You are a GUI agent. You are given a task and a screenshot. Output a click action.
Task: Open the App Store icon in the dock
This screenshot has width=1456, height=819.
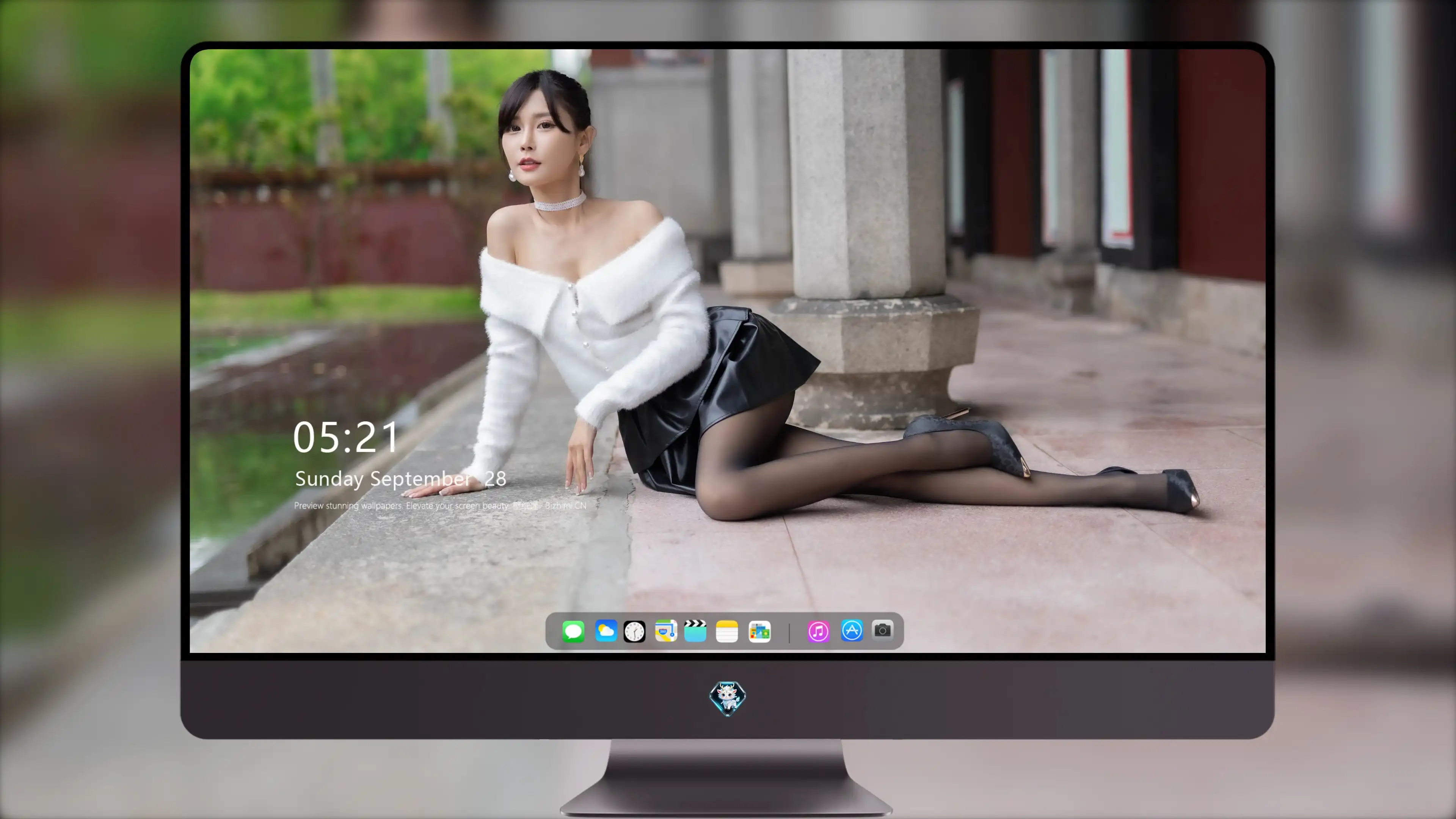coord(852,630)
